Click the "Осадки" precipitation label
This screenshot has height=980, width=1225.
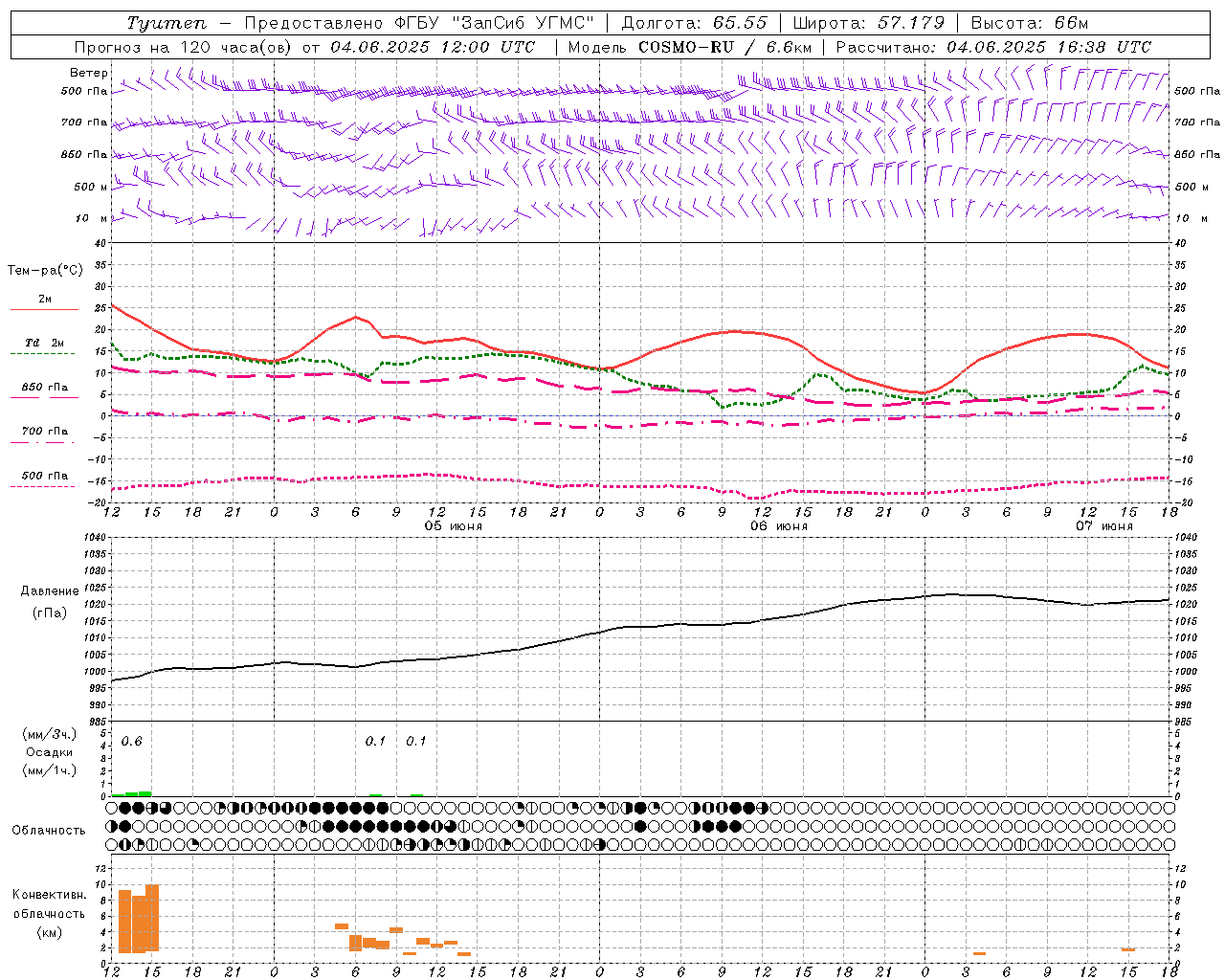50,752
